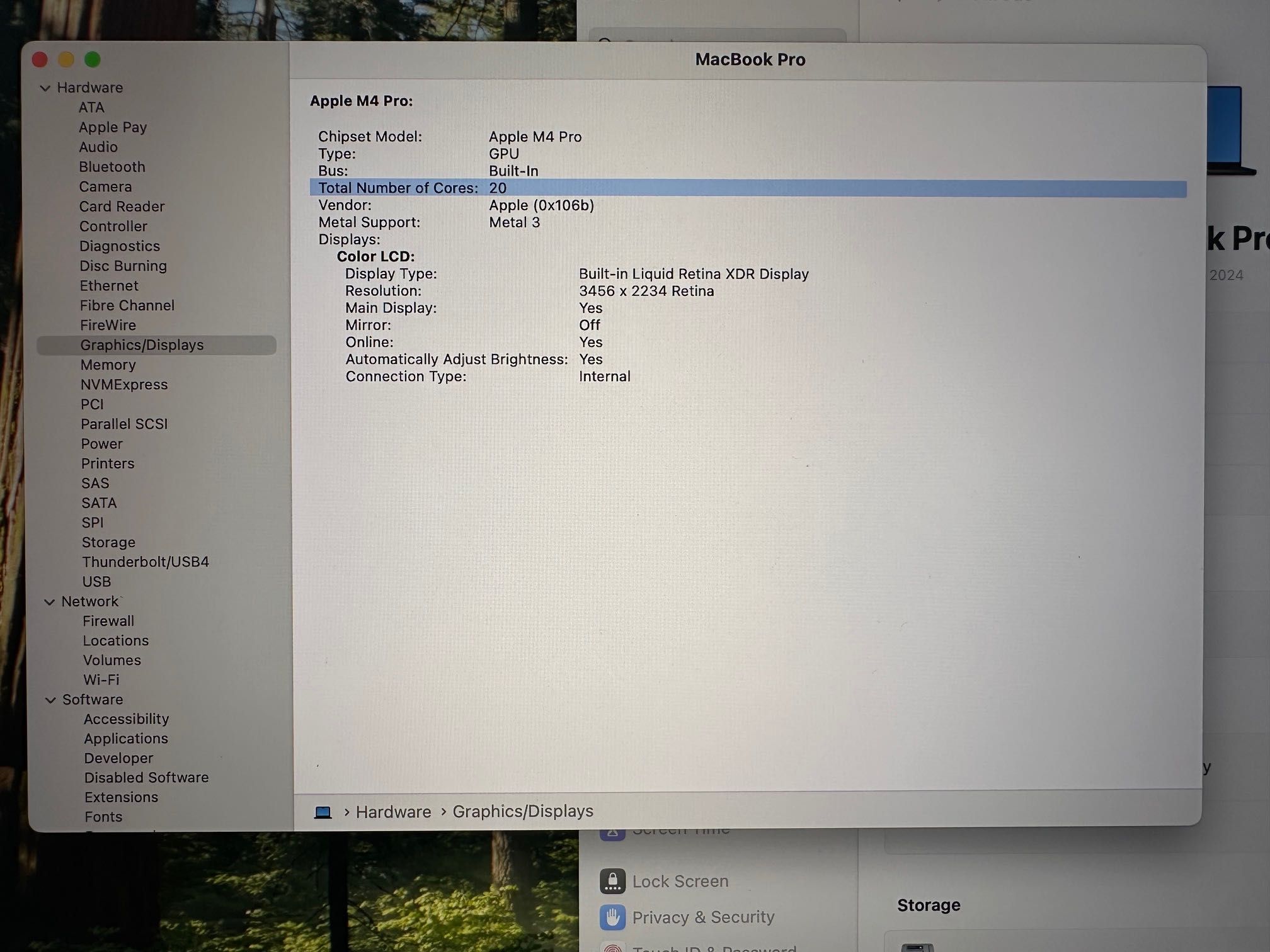Click the Display Type value text
The width and height of the screenshot is (1270, 952).
pos(694,274)
